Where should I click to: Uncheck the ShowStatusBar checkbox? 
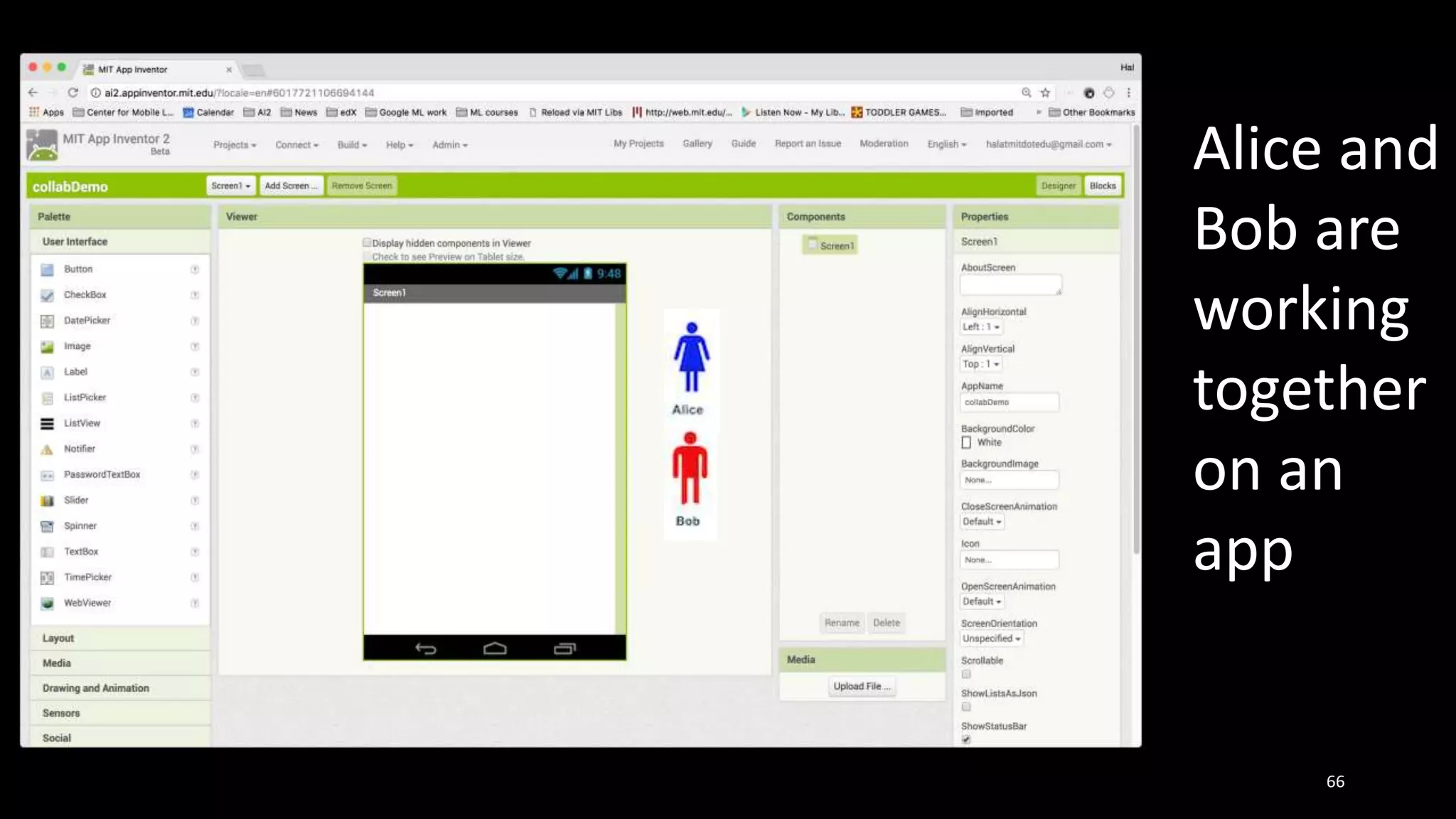(966, 739)
